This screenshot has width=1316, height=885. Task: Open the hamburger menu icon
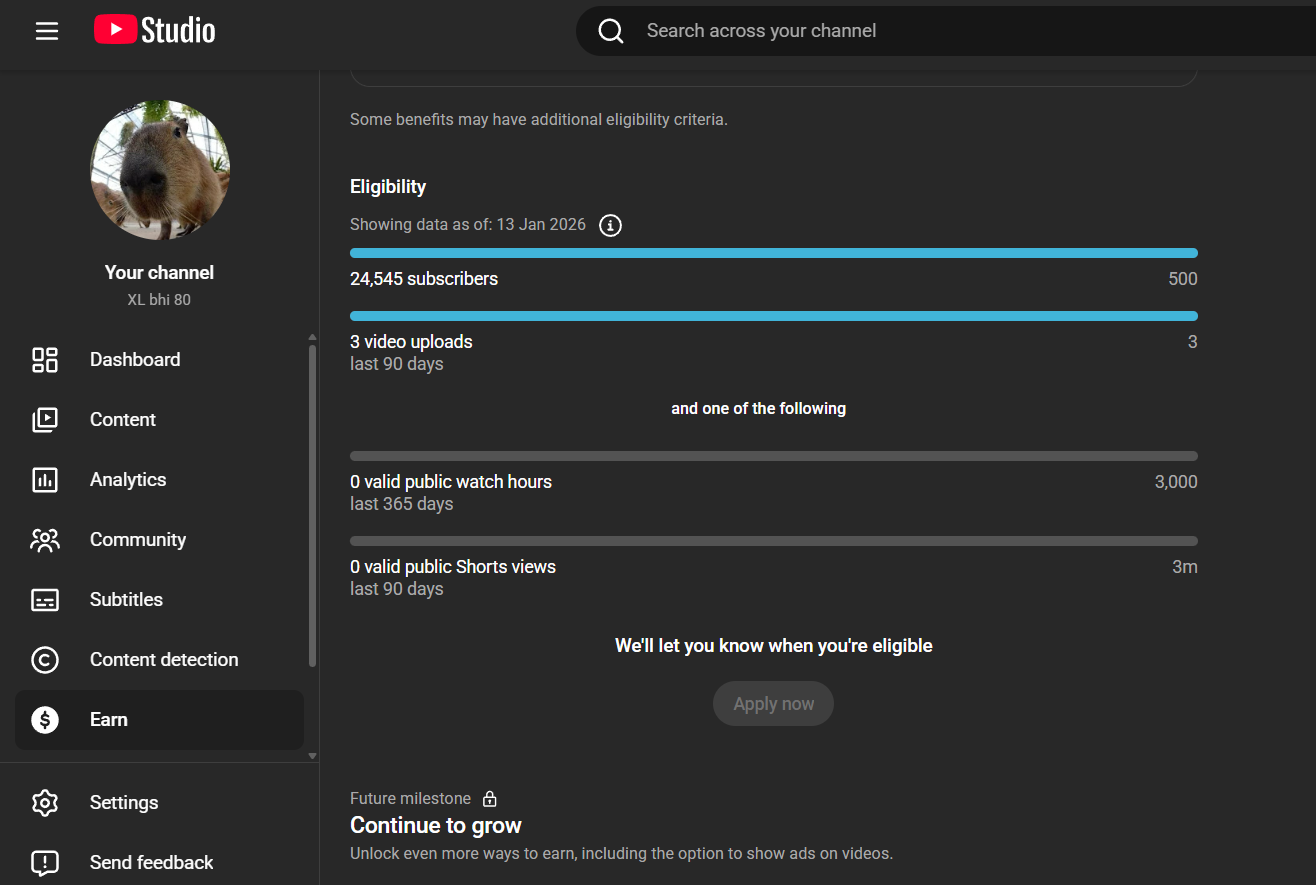47,31
